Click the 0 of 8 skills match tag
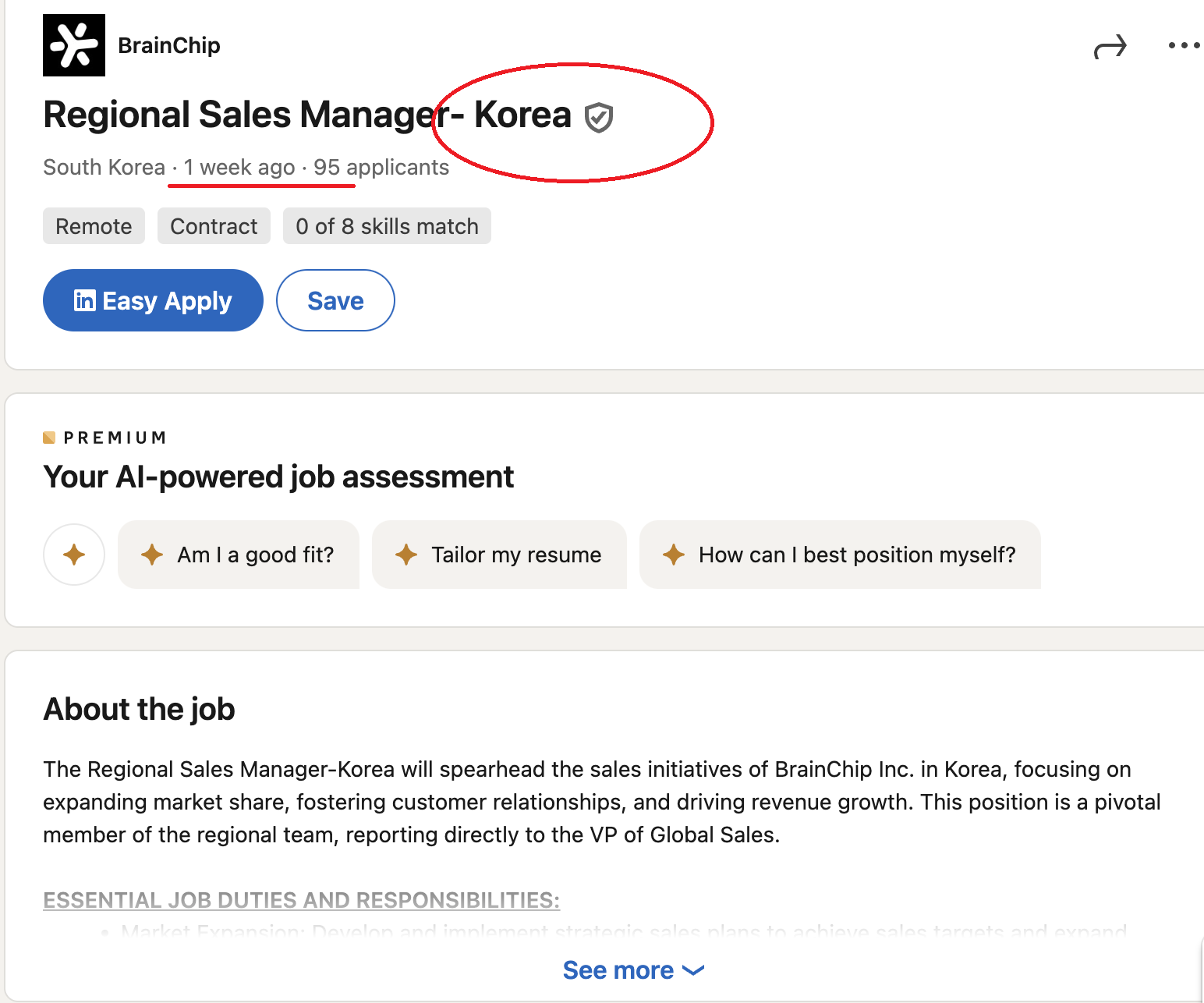 [387, 226]
